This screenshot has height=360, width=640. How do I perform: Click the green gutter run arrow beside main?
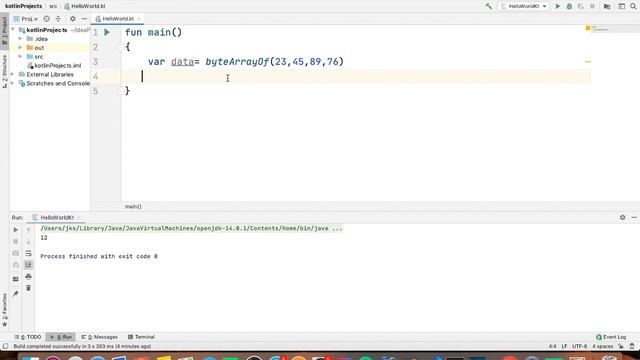(107, 32)
